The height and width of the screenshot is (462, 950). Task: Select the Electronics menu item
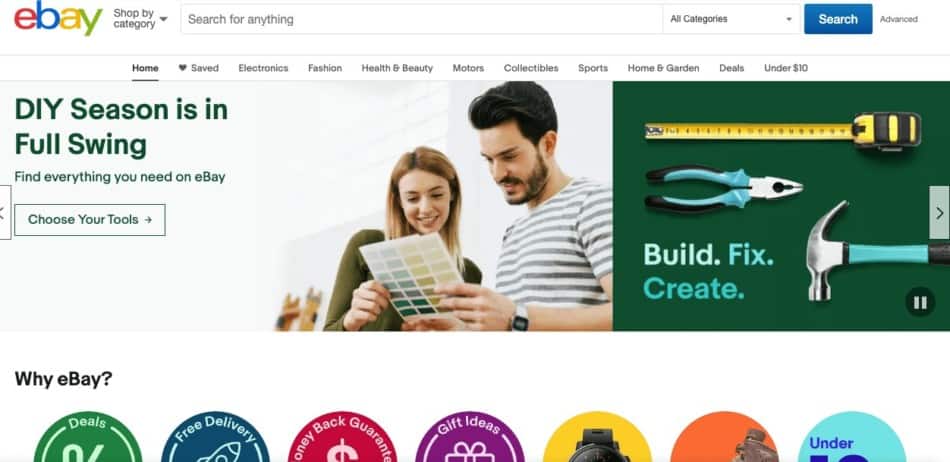click(x=263, y=68)
